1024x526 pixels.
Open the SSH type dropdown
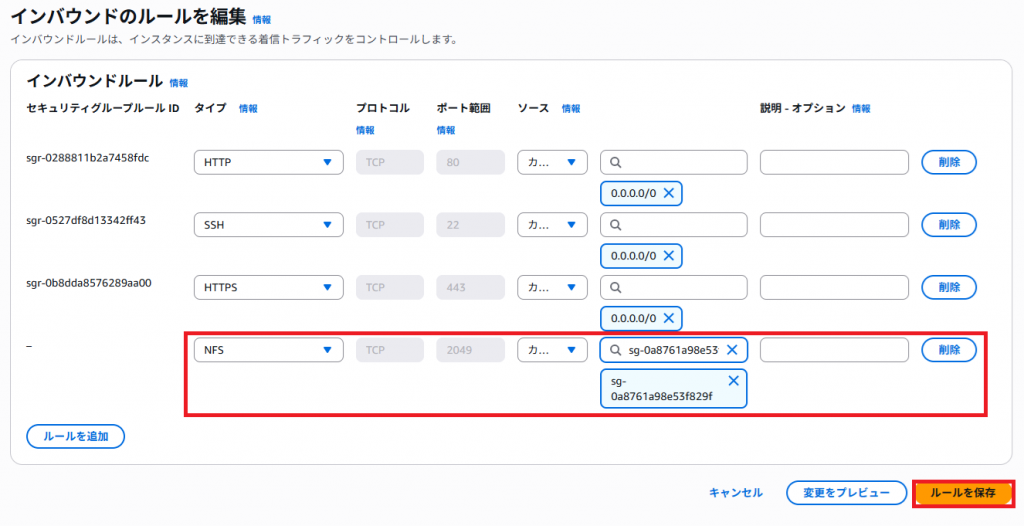pos(268,225)
